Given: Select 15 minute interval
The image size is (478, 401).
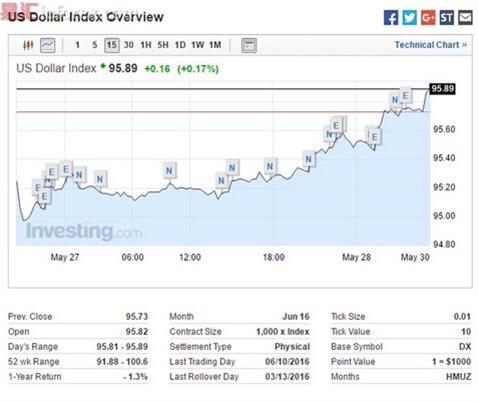Looking at the screenshot, I should coord(112,45).
